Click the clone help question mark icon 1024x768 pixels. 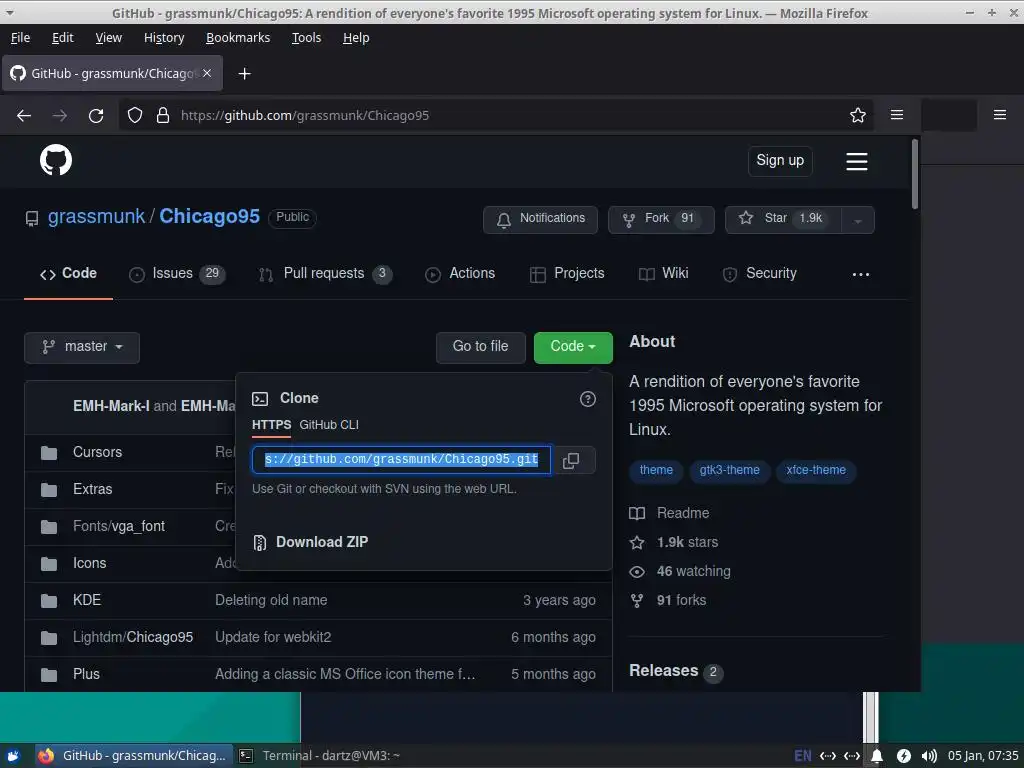point(587,399)
